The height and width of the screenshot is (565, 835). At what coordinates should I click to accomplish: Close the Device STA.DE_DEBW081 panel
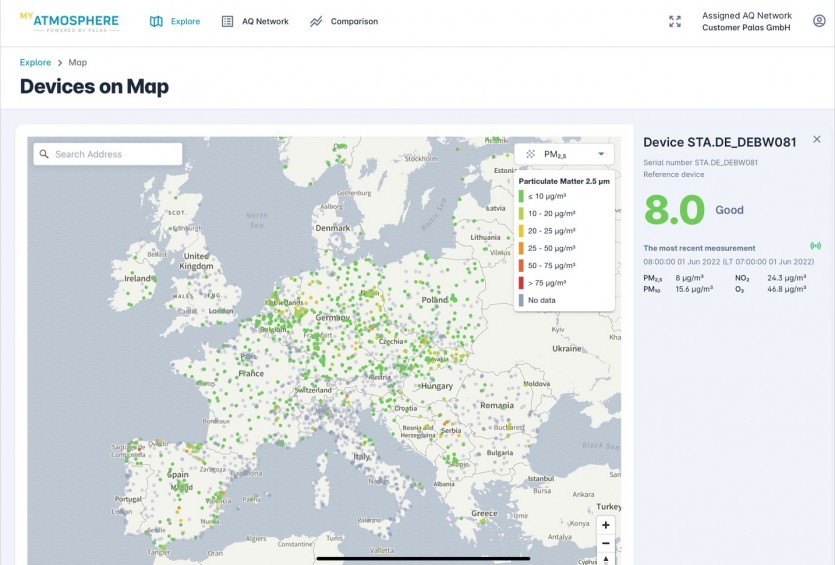tap(817, 139)
